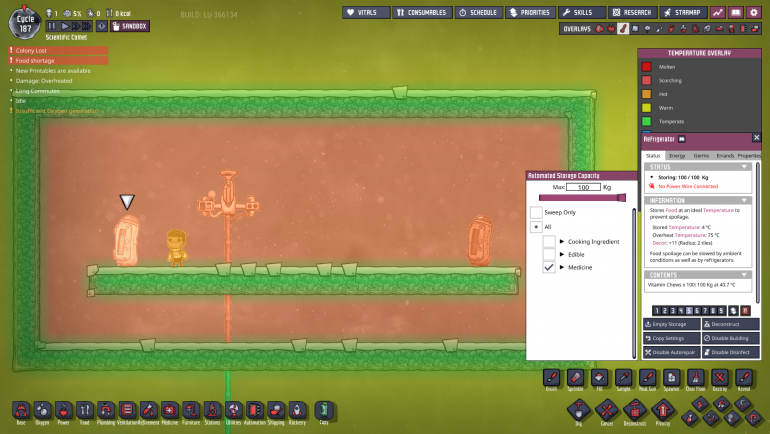Open the Rocketry build category

[x=297, y=409]
